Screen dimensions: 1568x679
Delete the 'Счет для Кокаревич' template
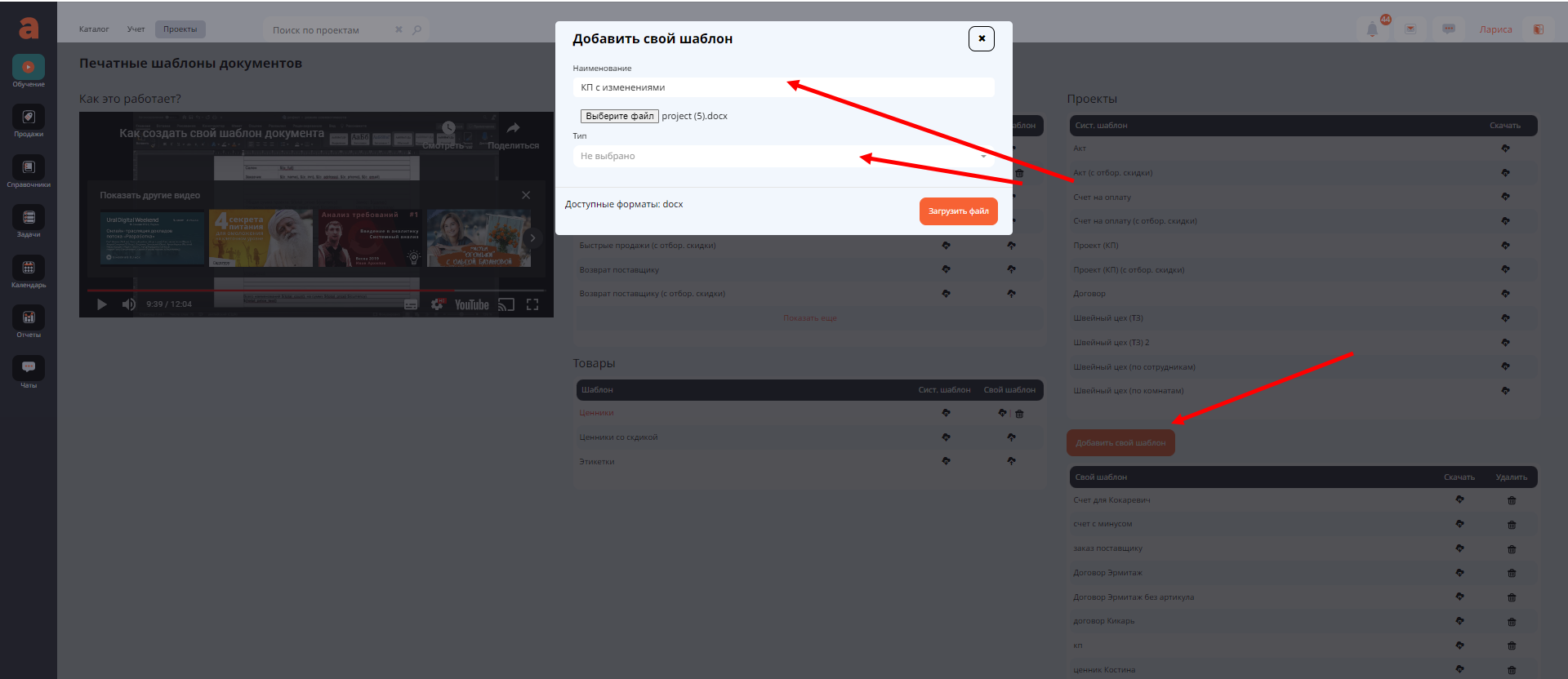pyautogui.click(x=1512, y=500)
